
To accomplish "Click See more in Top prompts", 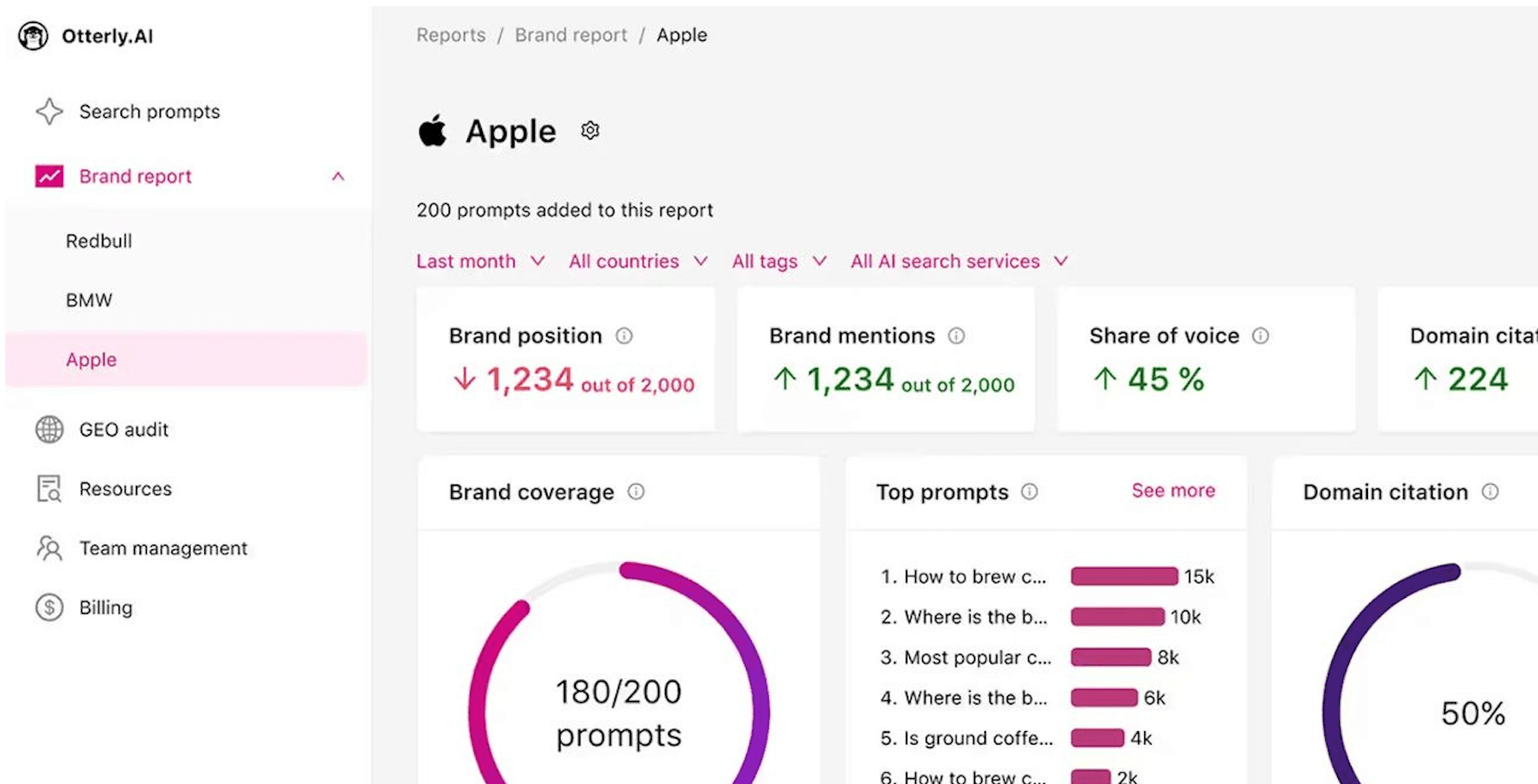I will [x=1173, y=490].
